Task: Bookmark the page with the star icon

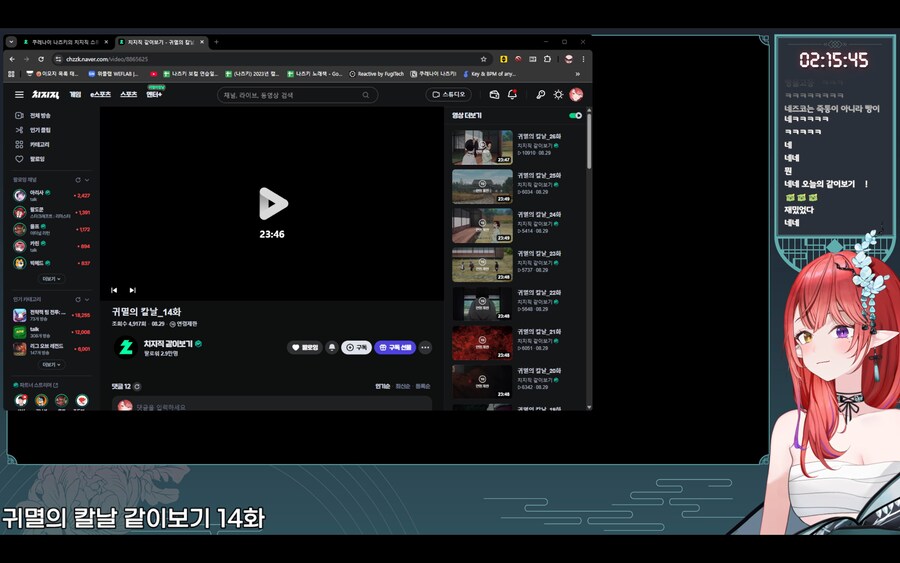Action: (x=483, y=59)
